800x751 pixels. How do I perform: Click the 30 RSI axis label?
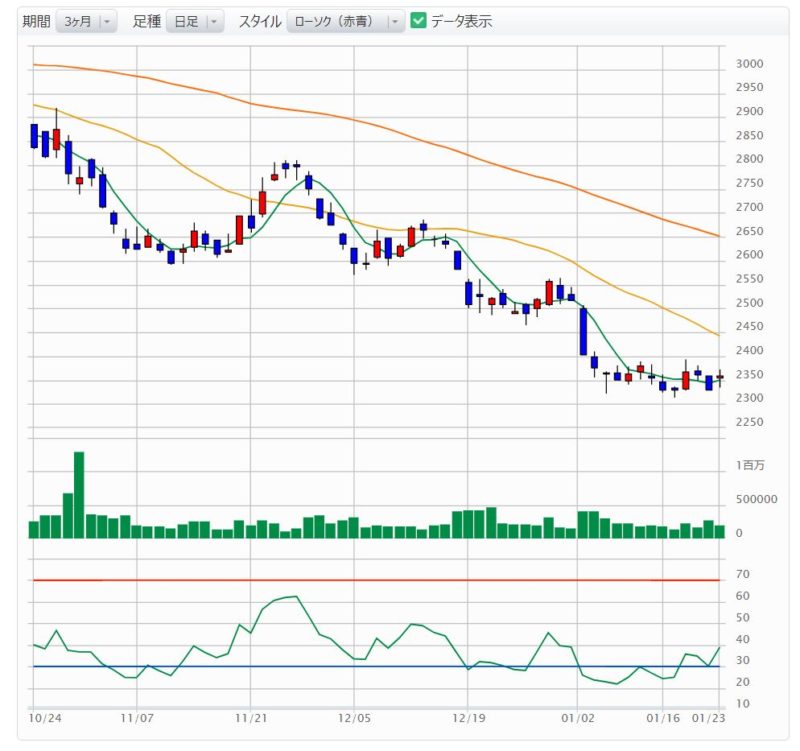(742, 661)
